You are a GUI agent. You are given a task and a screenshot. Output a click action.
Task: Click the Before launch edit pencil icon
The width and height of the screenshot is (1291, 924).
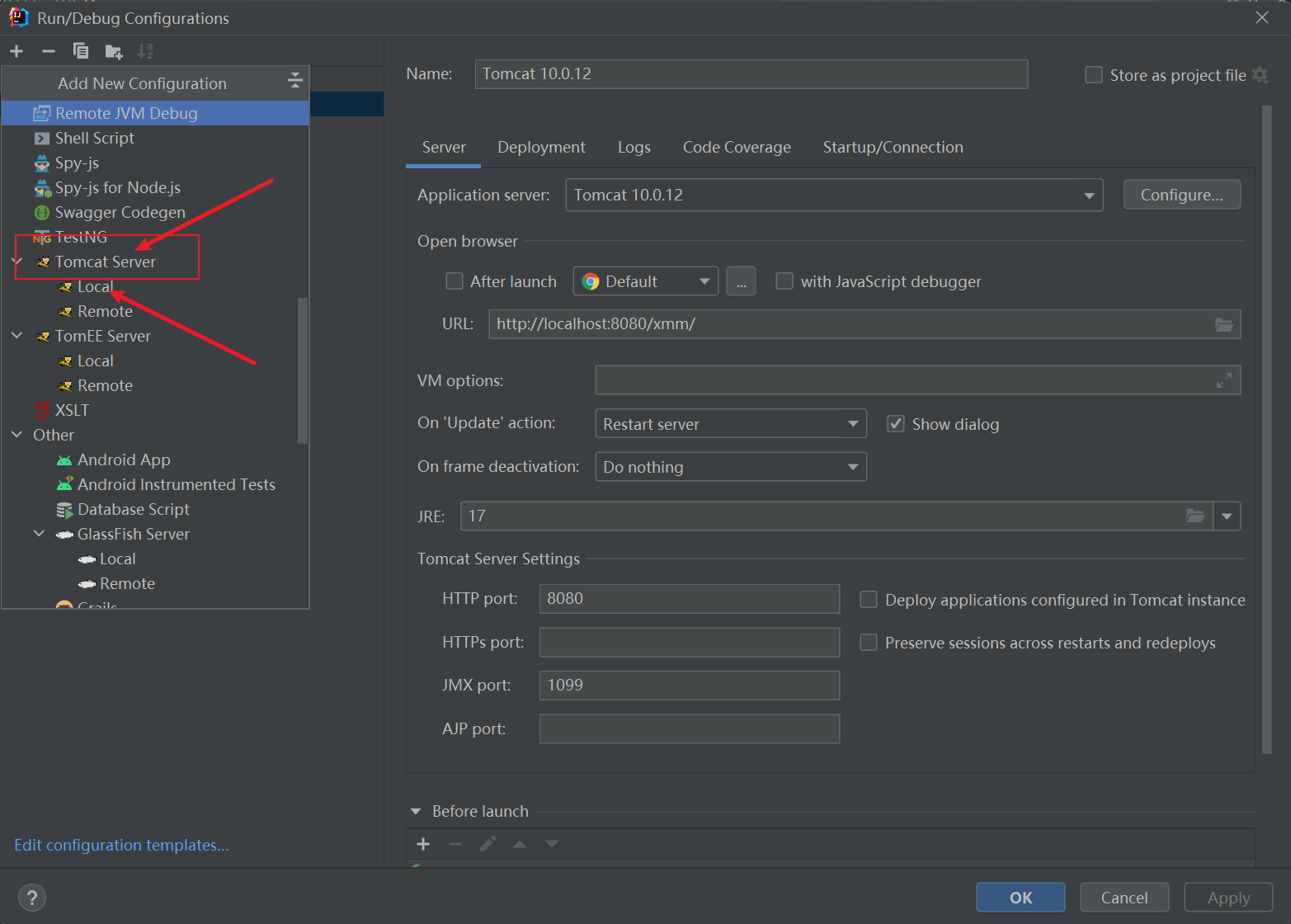point(488,844)
